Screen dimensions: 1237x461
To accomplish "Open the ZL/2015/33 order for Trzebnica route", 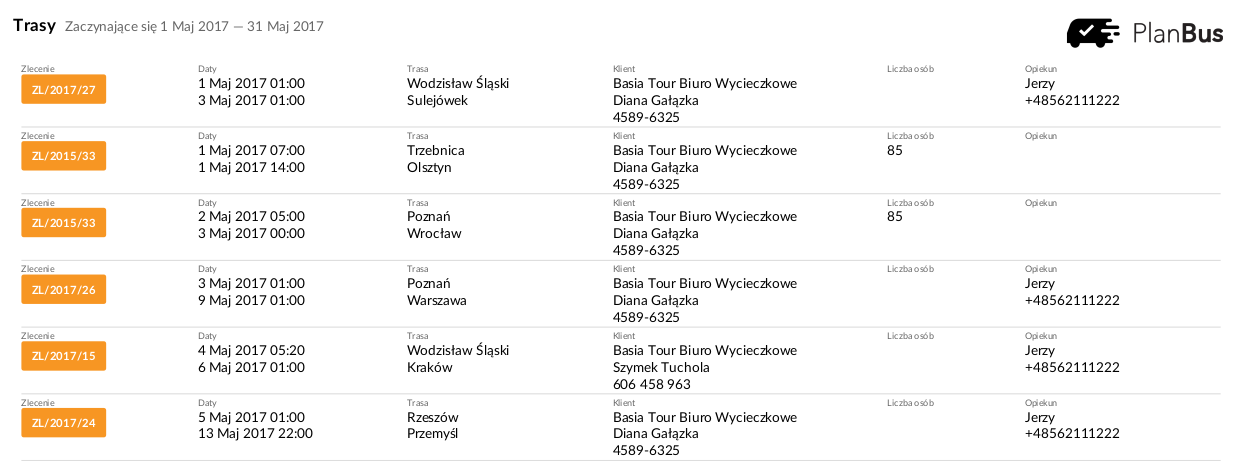I will (64, 156).
